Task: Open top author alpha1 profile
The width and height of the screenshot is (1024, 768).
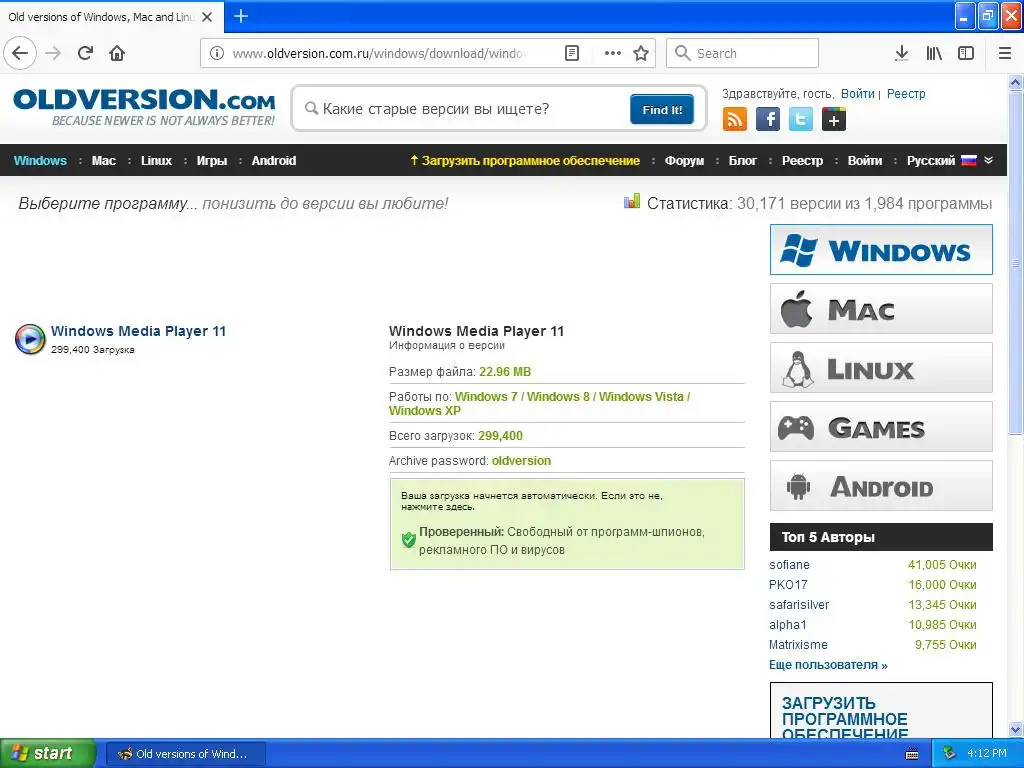Action: (x=788, y=625)
